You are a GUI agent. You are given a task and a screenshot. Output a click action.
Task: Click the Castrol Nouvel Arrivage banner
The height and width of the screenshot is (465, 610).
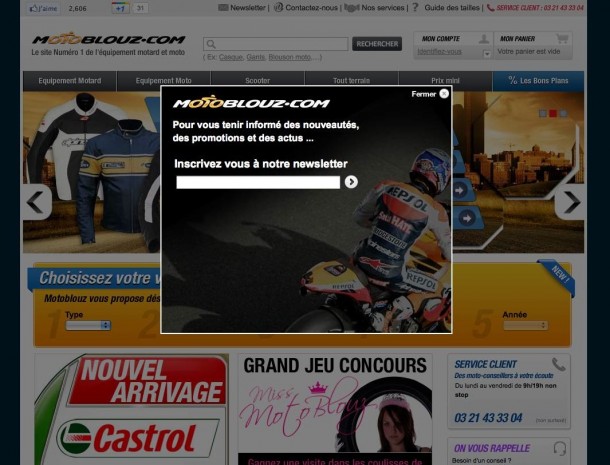(x=131, y=409)
